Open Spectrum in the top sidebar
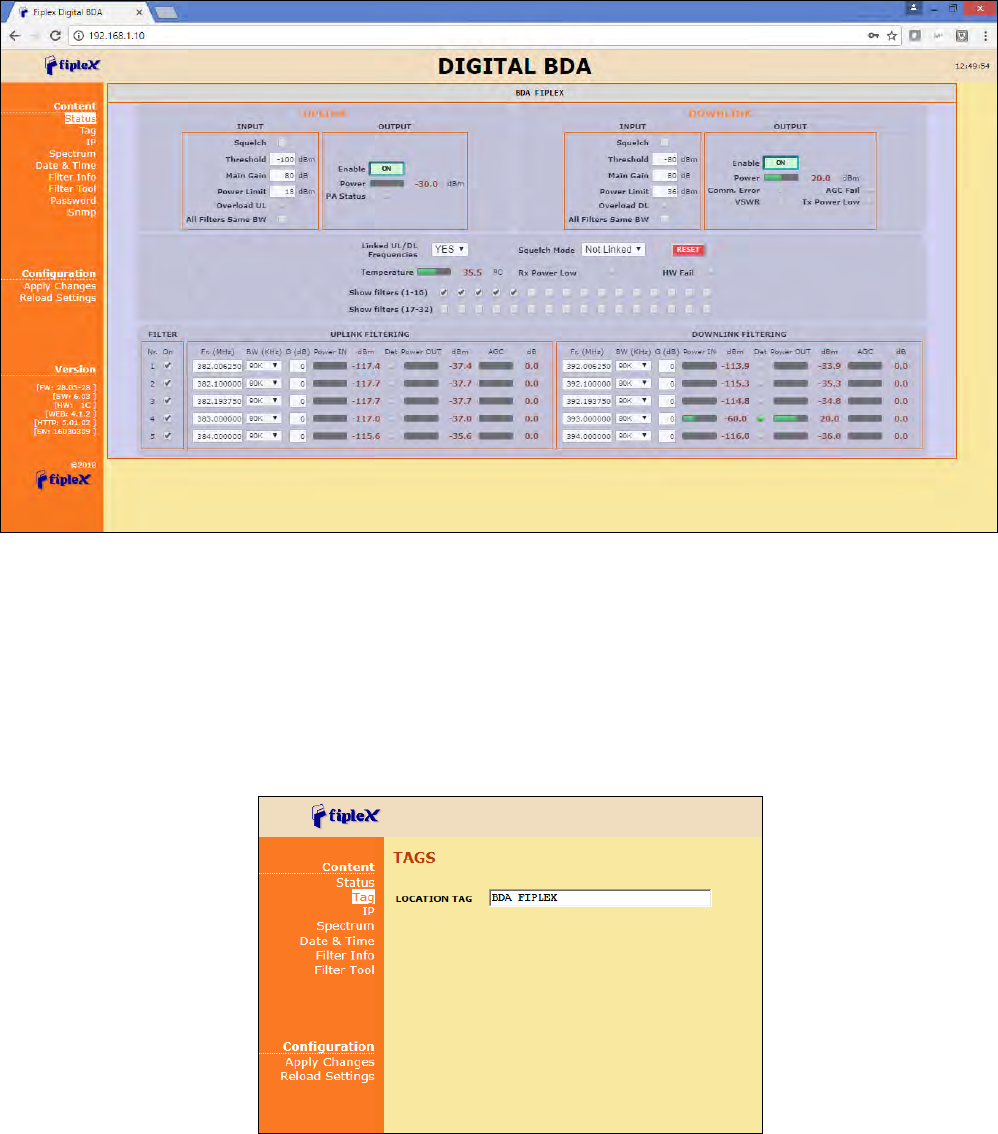This screenshot has height=1134, width=998. click(72, 154)
